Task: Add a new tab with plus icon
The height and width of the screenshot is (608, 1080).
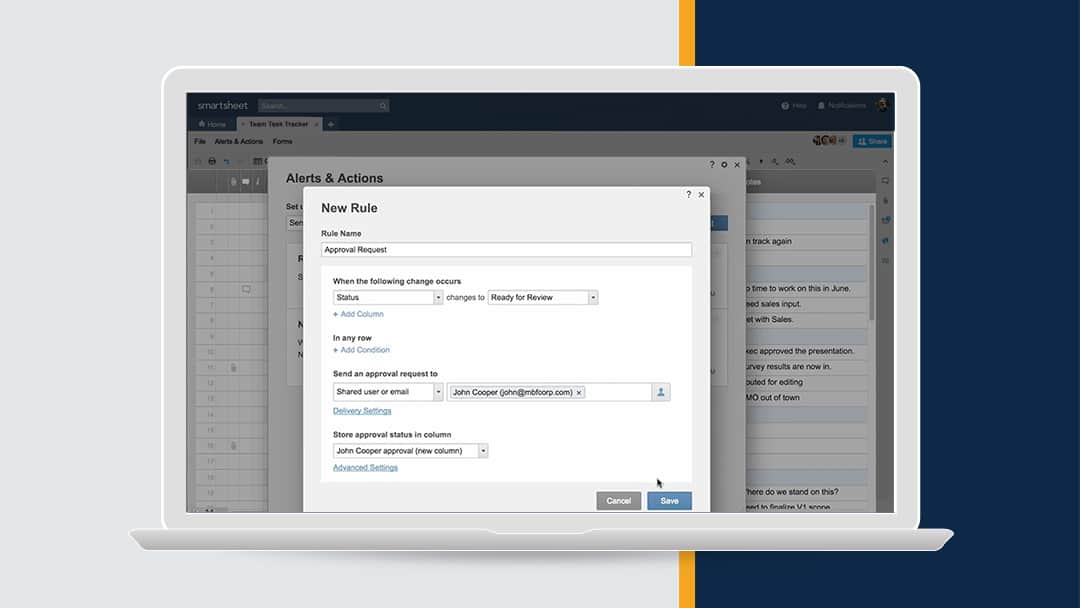Action: [331, 124]
